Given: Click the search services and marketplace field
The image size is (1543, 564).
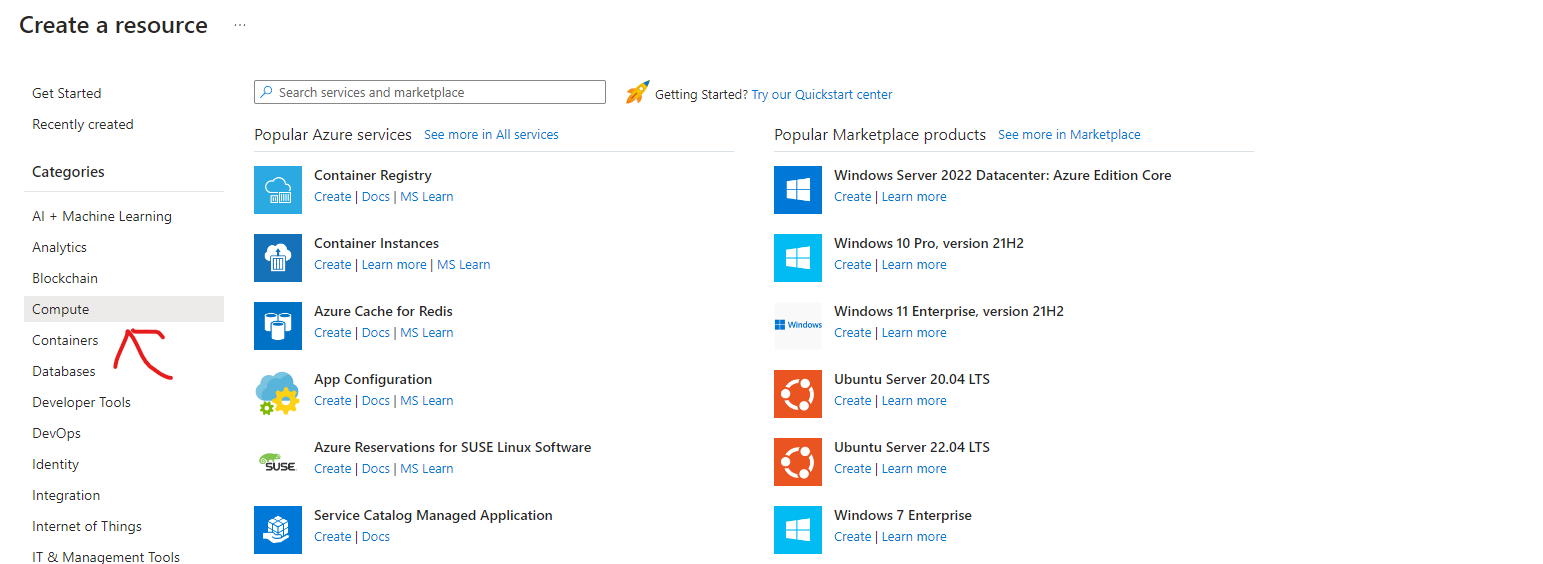Looking at the screenshot, I should click(x=430, y=92).
